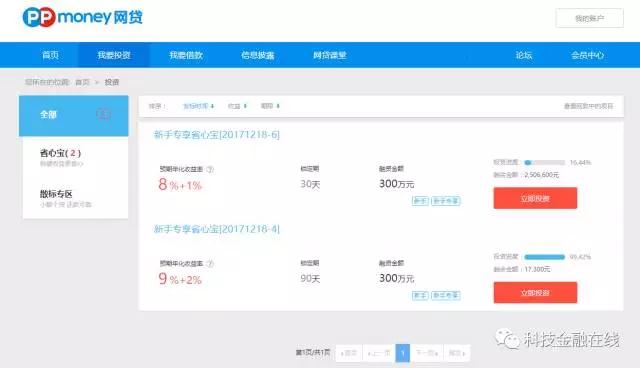Click the 99.42% progress bar
The height and width of the screenshot is (368, 640).
pyautogui.click(x=544, y=257)
